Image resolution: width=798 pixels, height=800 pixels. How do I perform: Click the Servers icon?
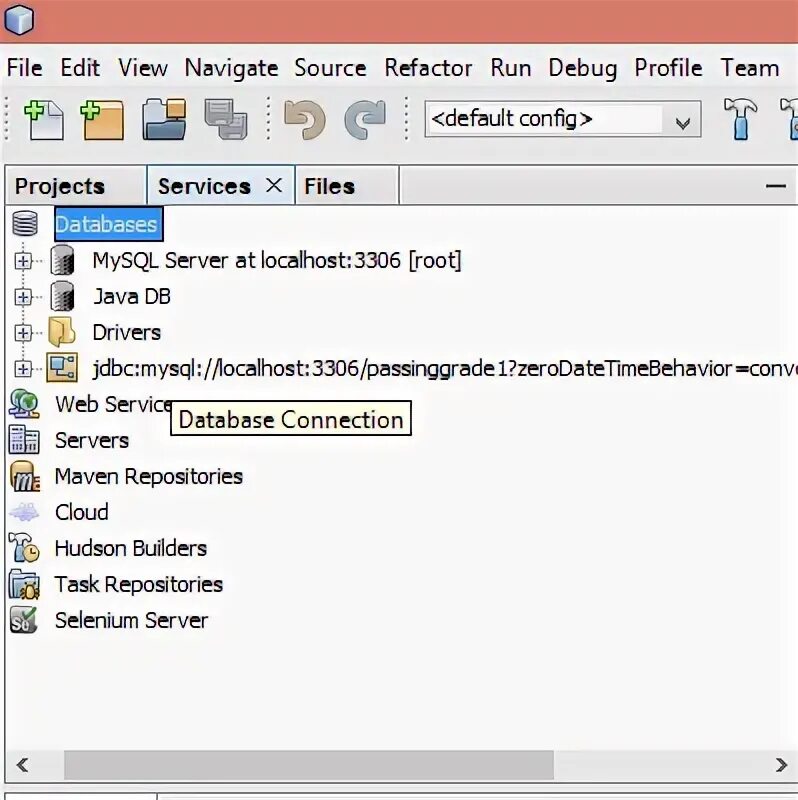[24, 440]
